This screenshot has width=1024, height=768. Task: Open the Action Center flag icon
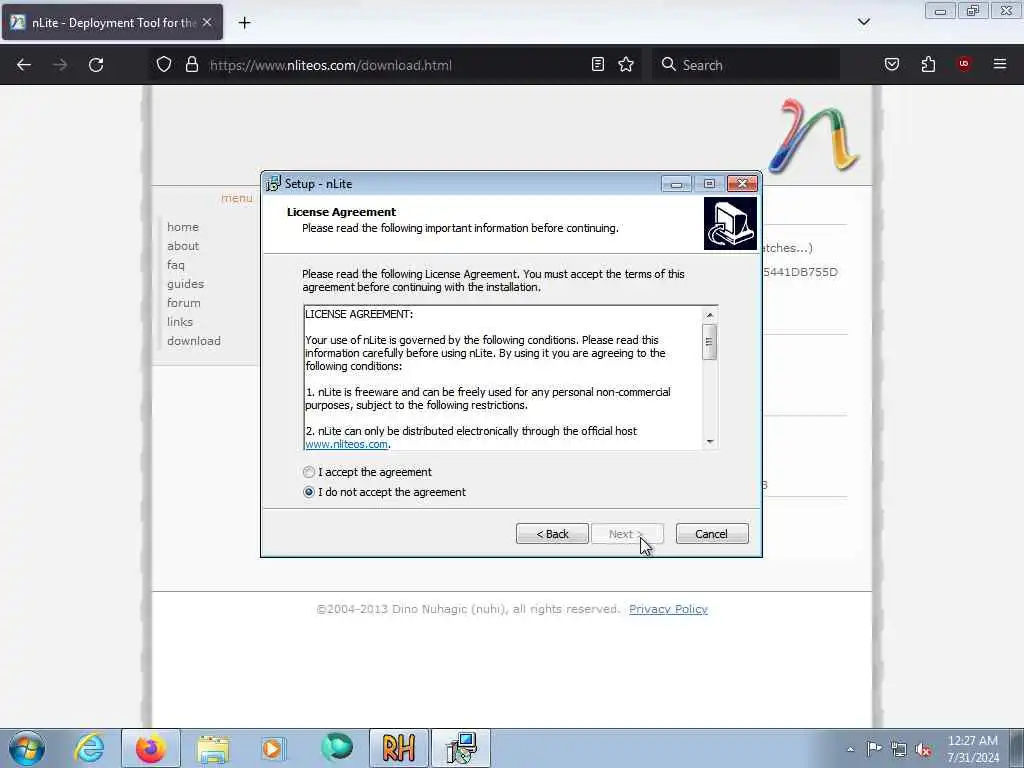click(x=874, y=748)
